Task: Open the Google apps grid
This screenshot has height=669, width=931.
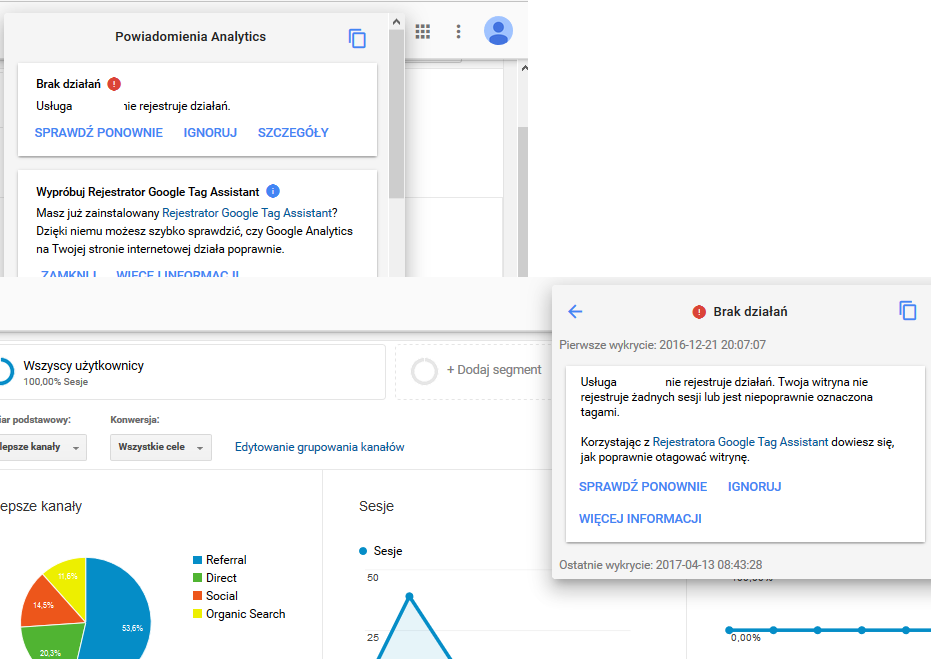Action: point(423,31)
